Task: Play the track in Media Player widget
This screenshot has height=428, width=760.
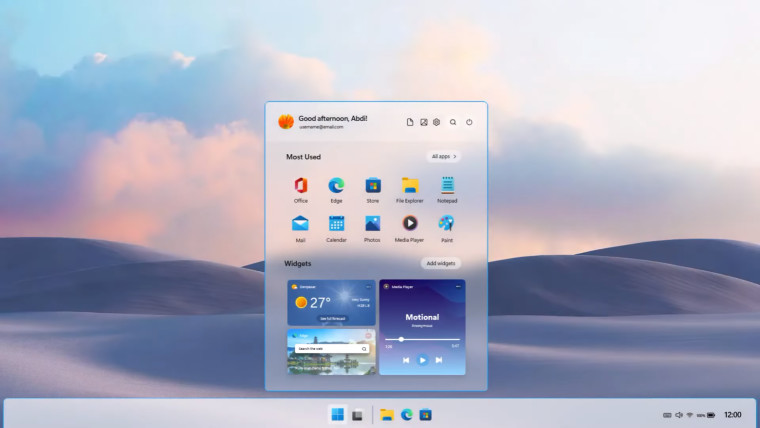Action: point(422,360)
